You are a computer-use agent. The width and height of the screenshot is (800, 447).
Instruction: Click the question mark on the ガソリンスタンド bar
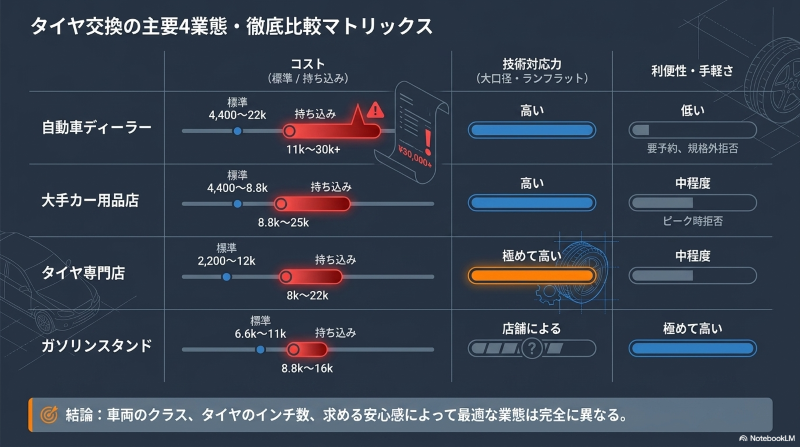532,348
